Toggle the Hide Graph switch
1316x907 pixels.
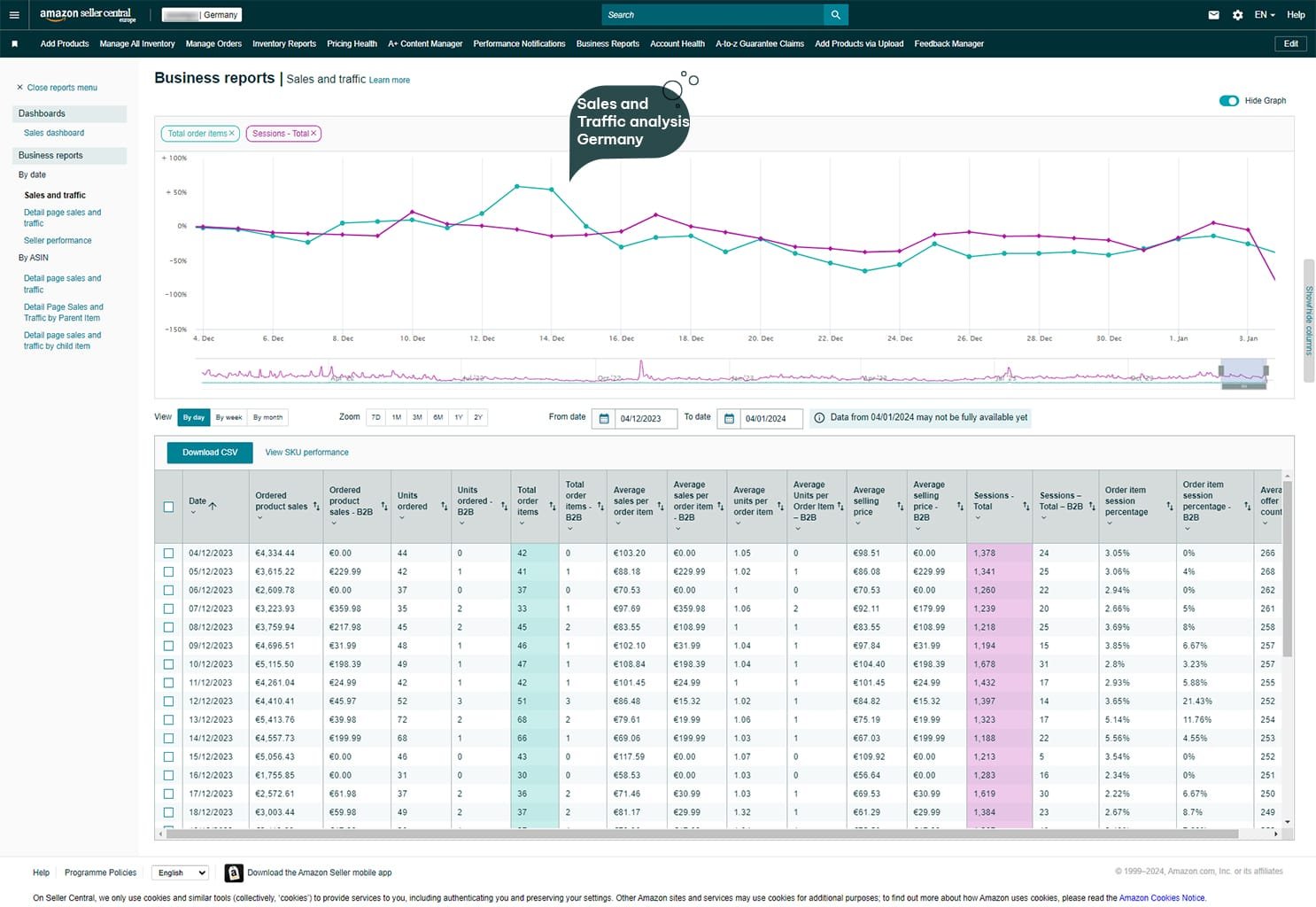1228,101
